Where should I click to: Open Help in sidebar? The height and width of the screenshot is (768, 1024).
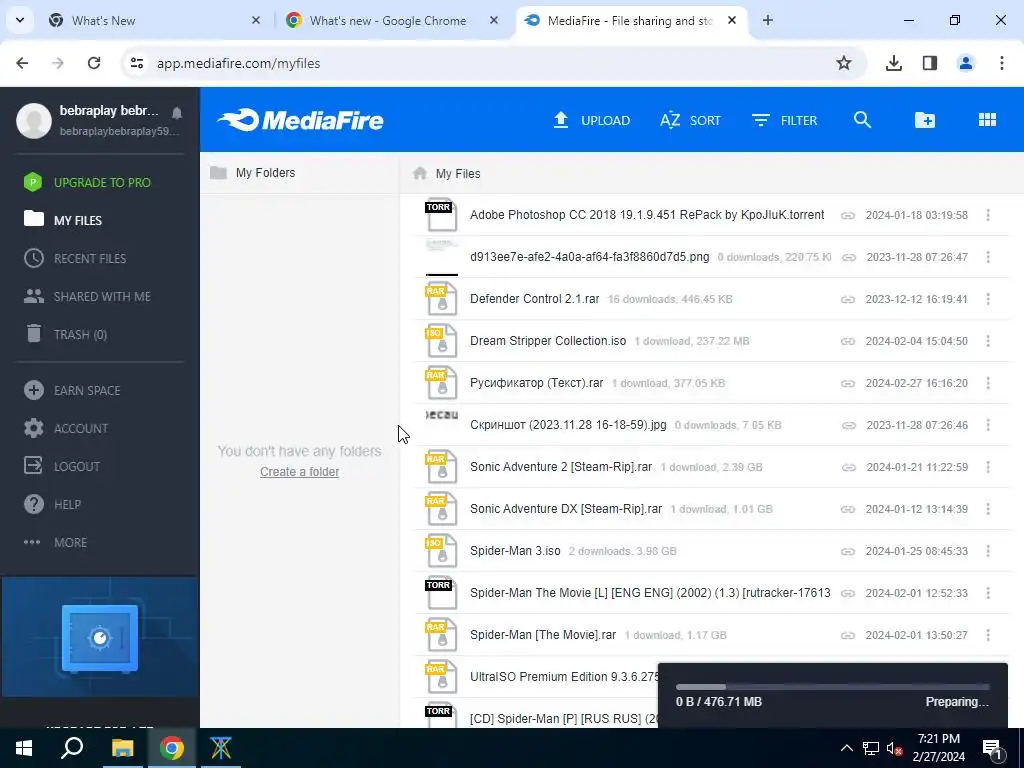click(x=52, y=504)
